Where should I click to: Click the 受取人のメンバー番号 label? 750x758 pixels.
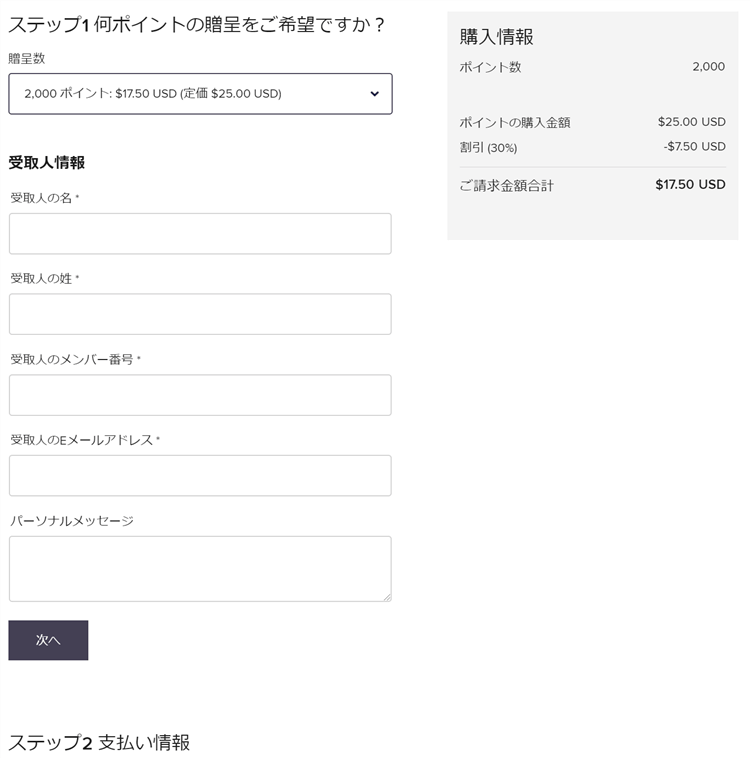coord(72,359)
